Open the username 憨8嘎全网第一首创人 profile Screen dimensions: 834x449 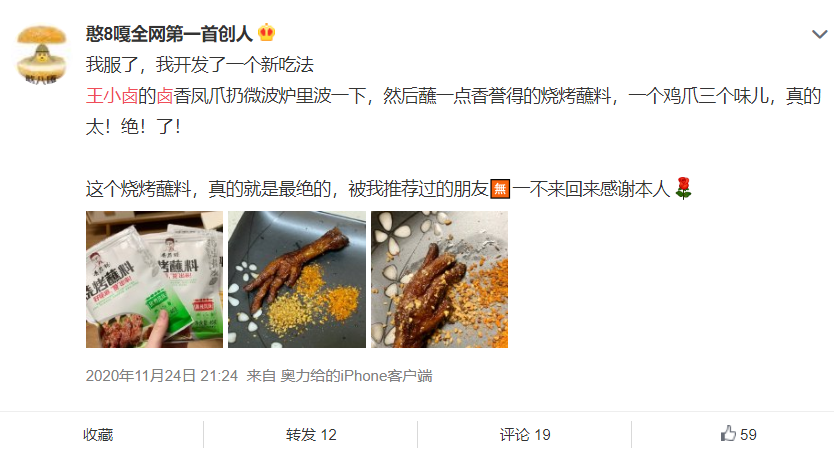point(169,34)
